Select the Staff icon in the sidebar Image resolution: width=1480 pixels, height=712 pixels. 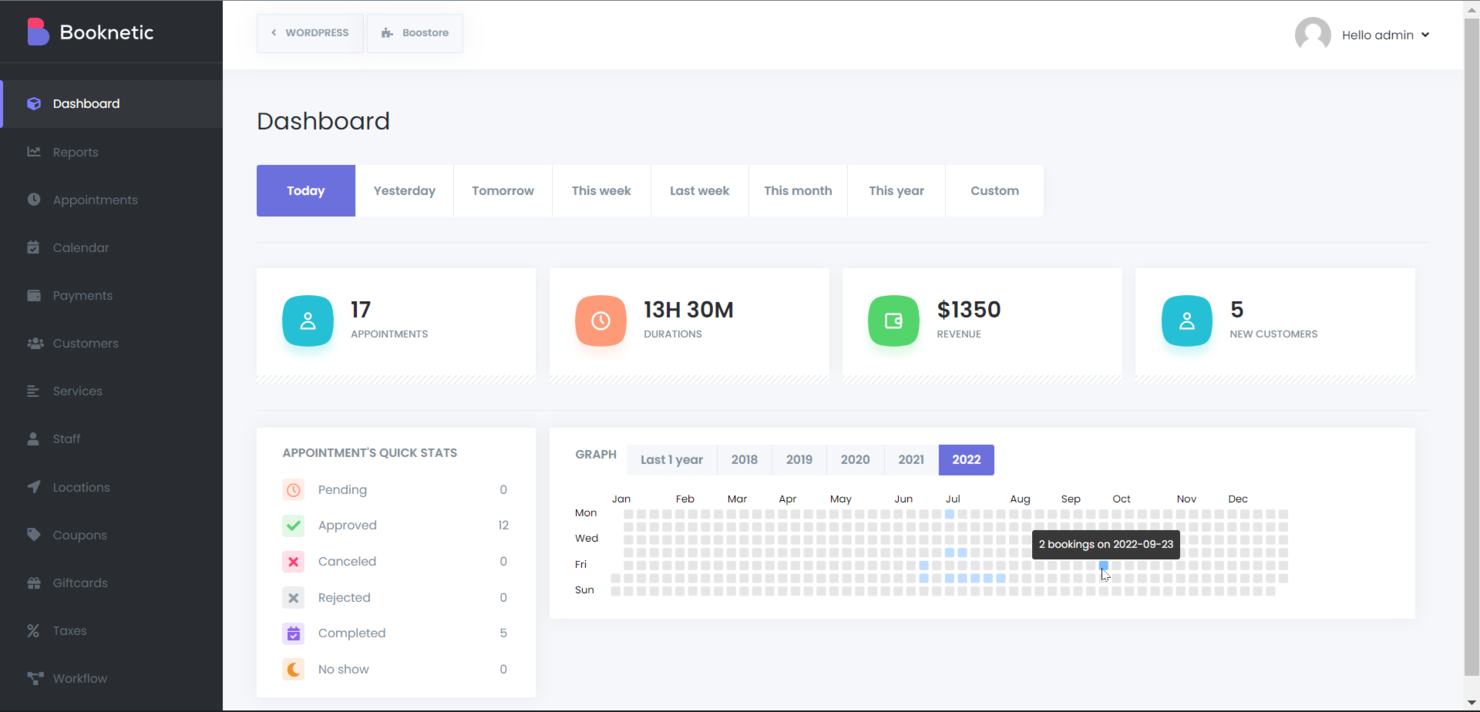pos(34,438)
